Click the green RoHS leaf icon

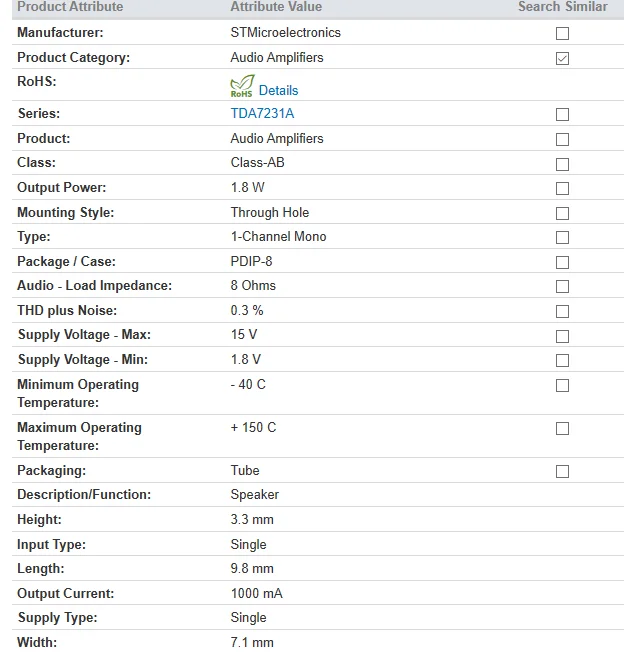tap(242, 86)
